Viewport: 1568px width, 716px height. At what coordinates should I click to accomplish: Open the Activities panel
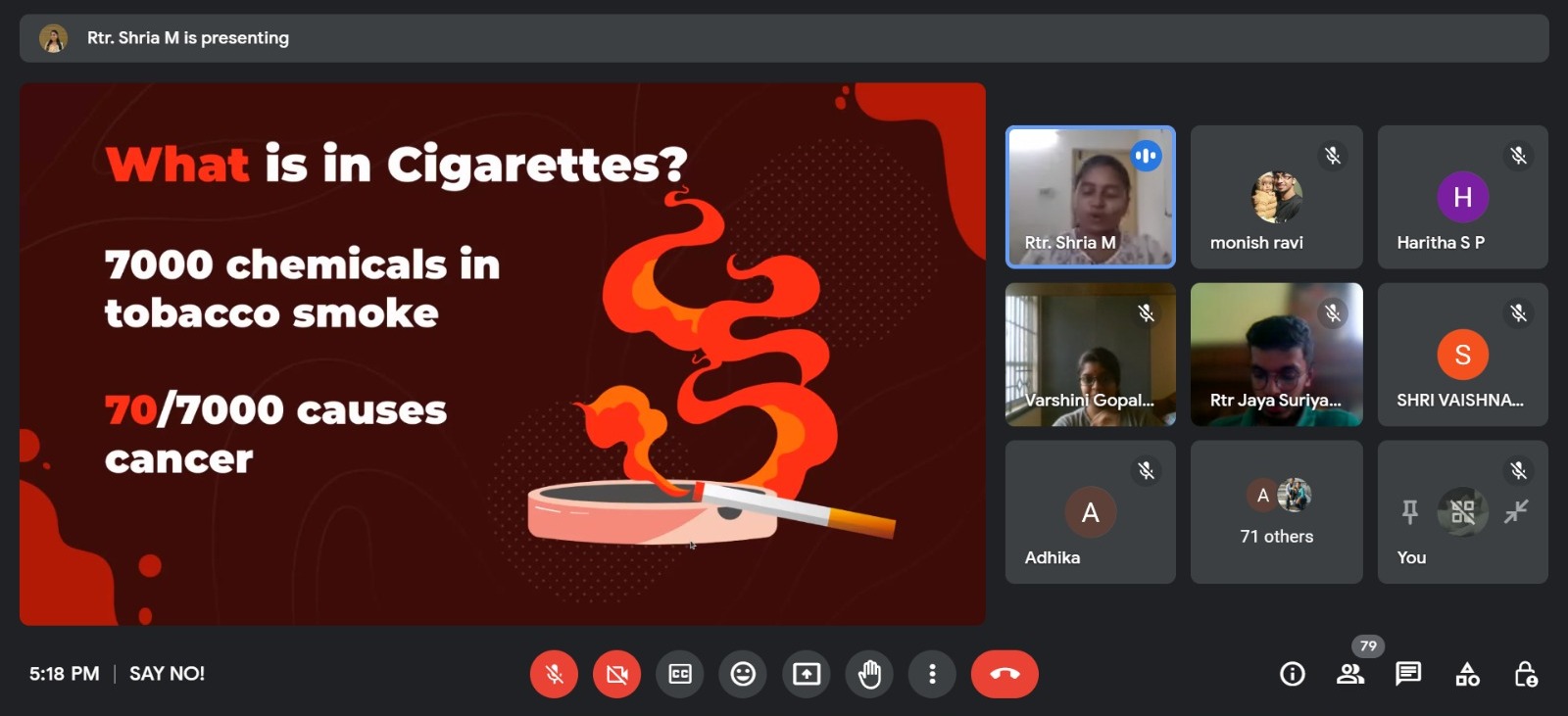pos(1467,674)
